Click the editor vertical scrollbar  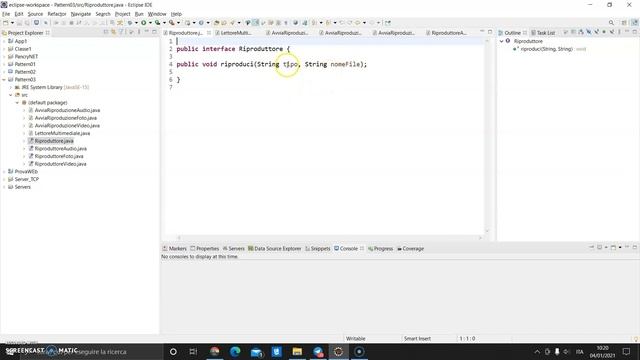(487, 135)
